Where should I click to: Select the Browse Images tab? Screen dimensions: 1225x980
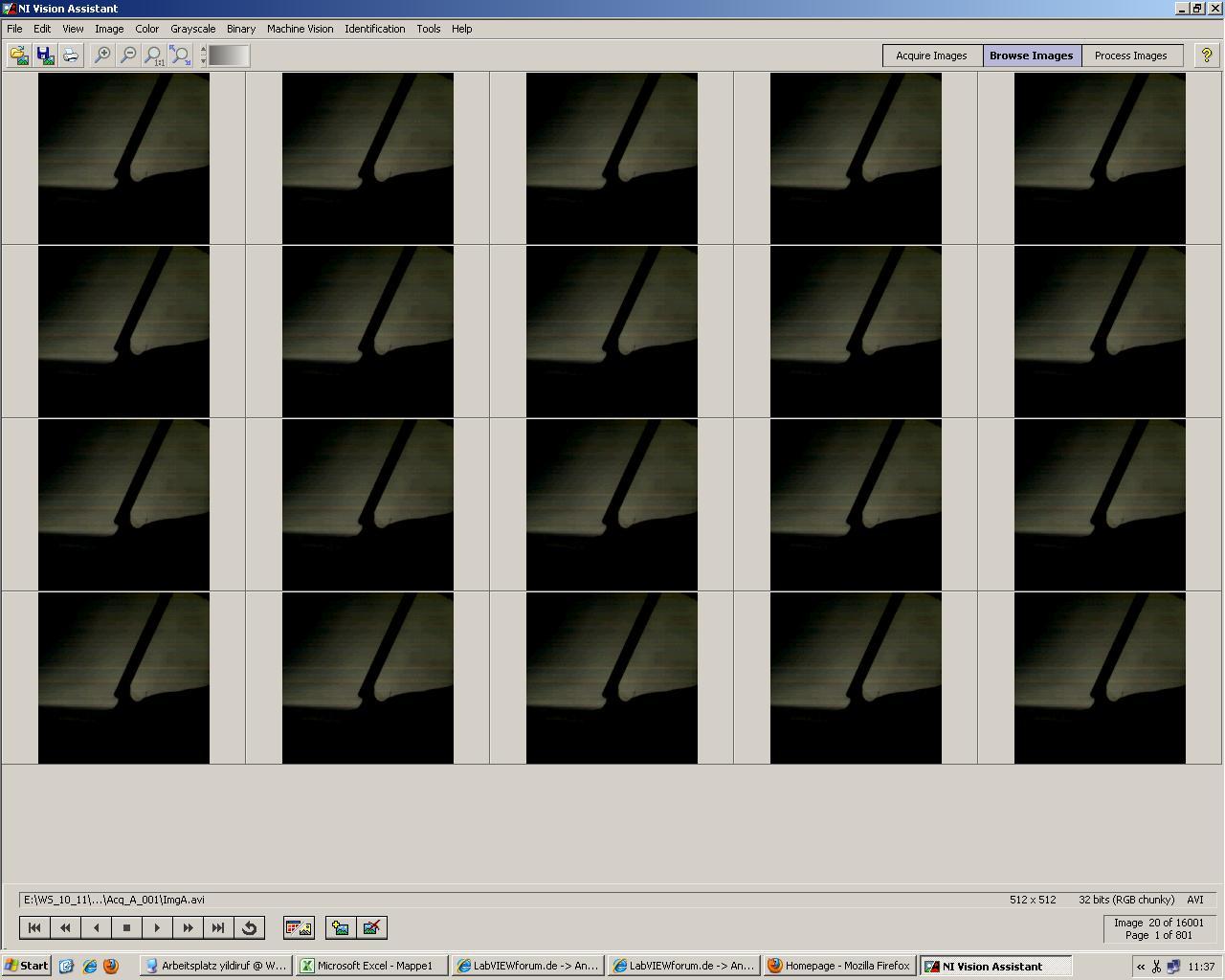point(1031,56)
